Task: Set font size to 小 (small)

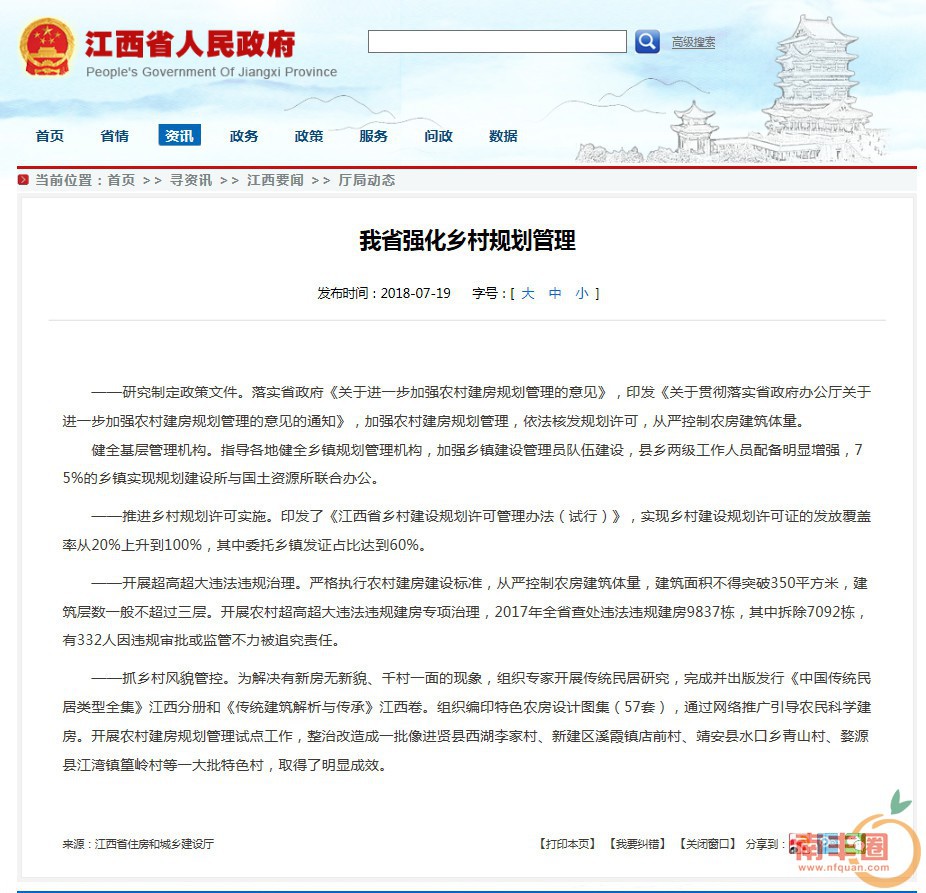Action: 582,294
